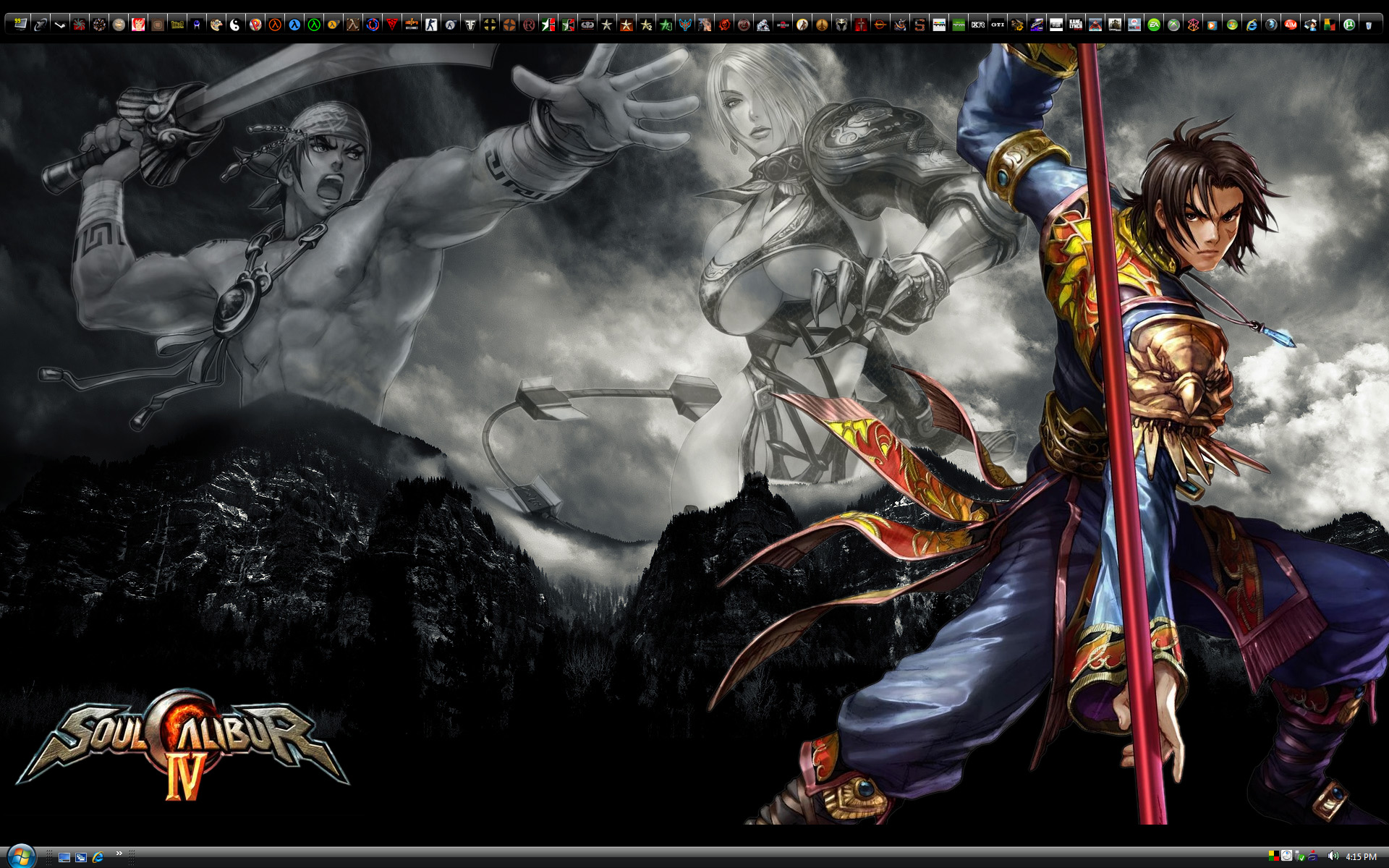Open the pink Zune icon
This screenshot has height=868, width=1389.
click(x=1194, y=25)
